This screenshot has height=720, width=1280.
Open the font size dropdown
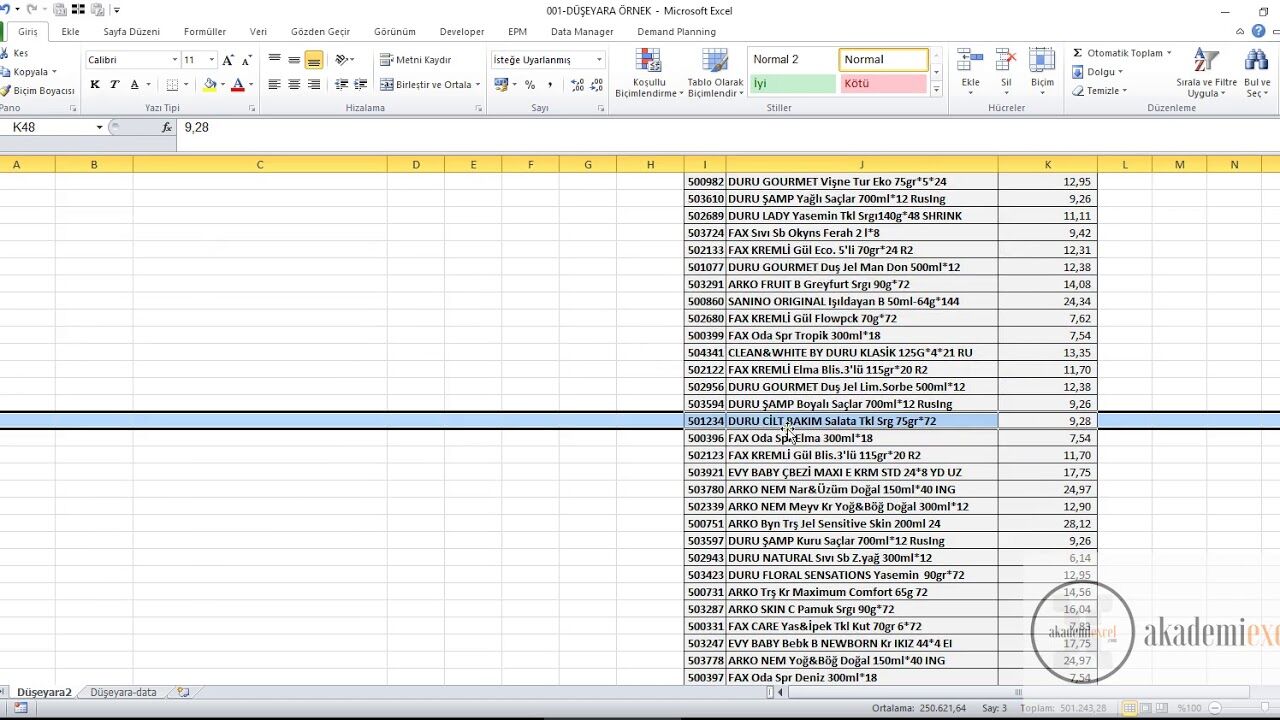(x=211, y=60)
